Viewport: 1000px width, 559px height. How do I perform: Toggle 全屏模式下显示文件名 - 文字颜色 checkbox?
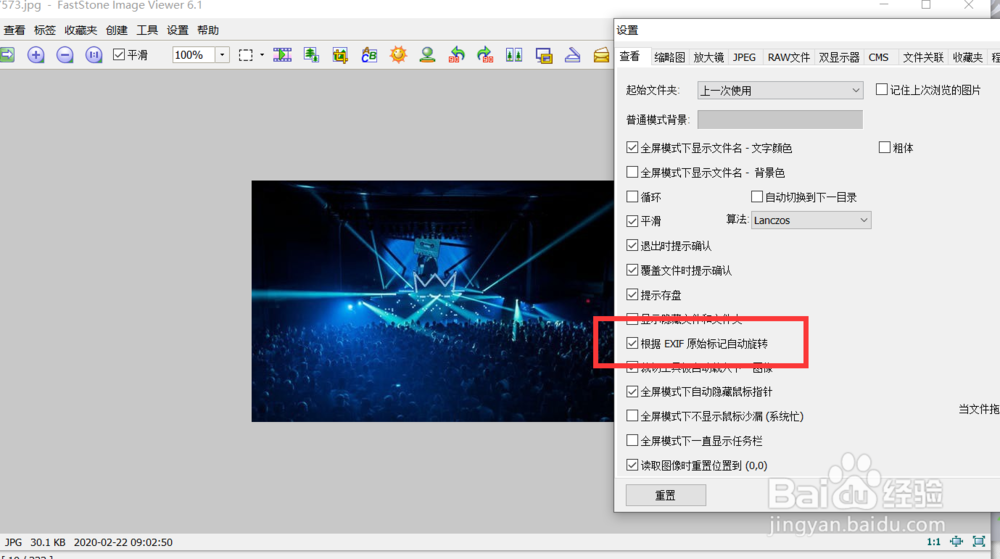[x=632, y=148]
